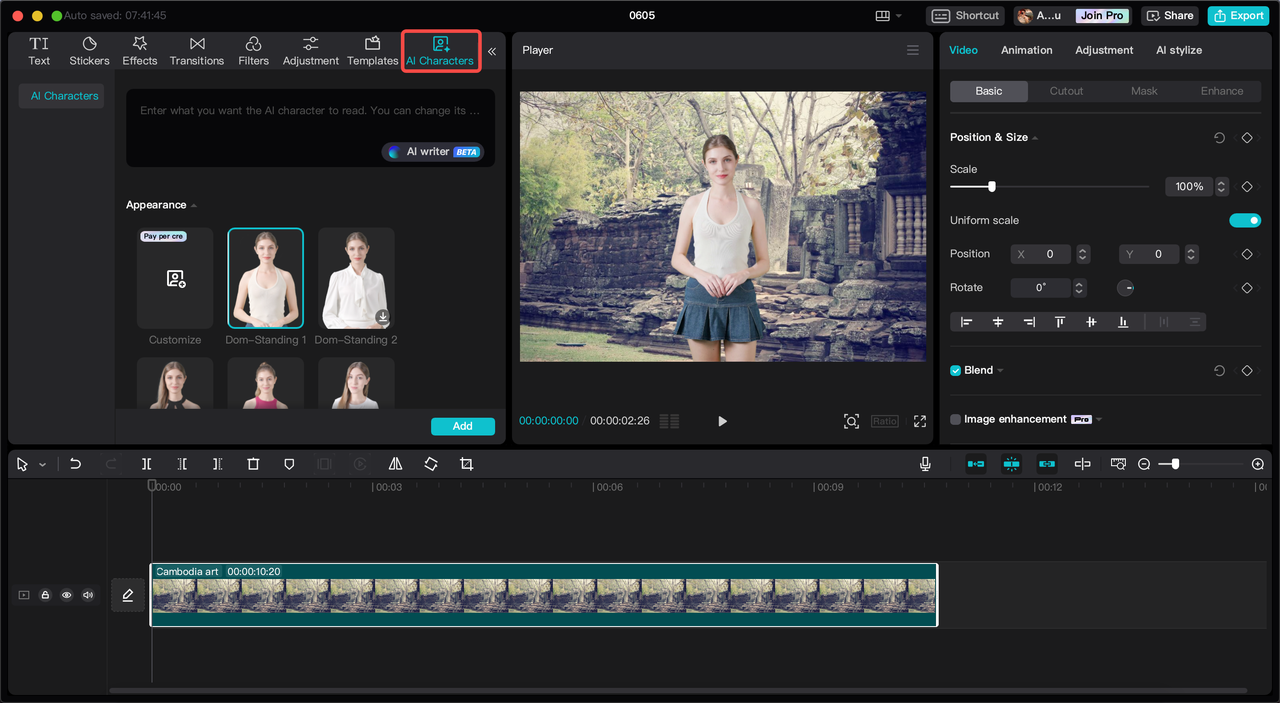Toggle the Uniform scale switch
Viewport: 1280px width, 703px height.
click(x=1245, y=220)
